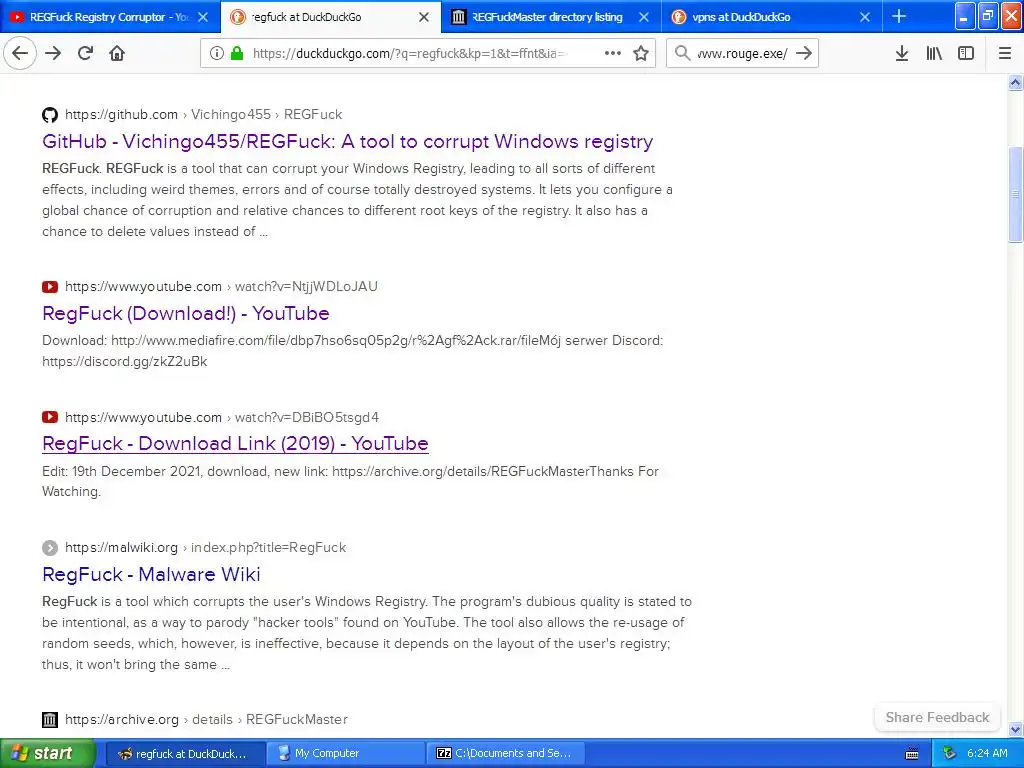Click the DuckDuckGo address bar URL
Screen dimensions: 1024x768
coord(410,54)
